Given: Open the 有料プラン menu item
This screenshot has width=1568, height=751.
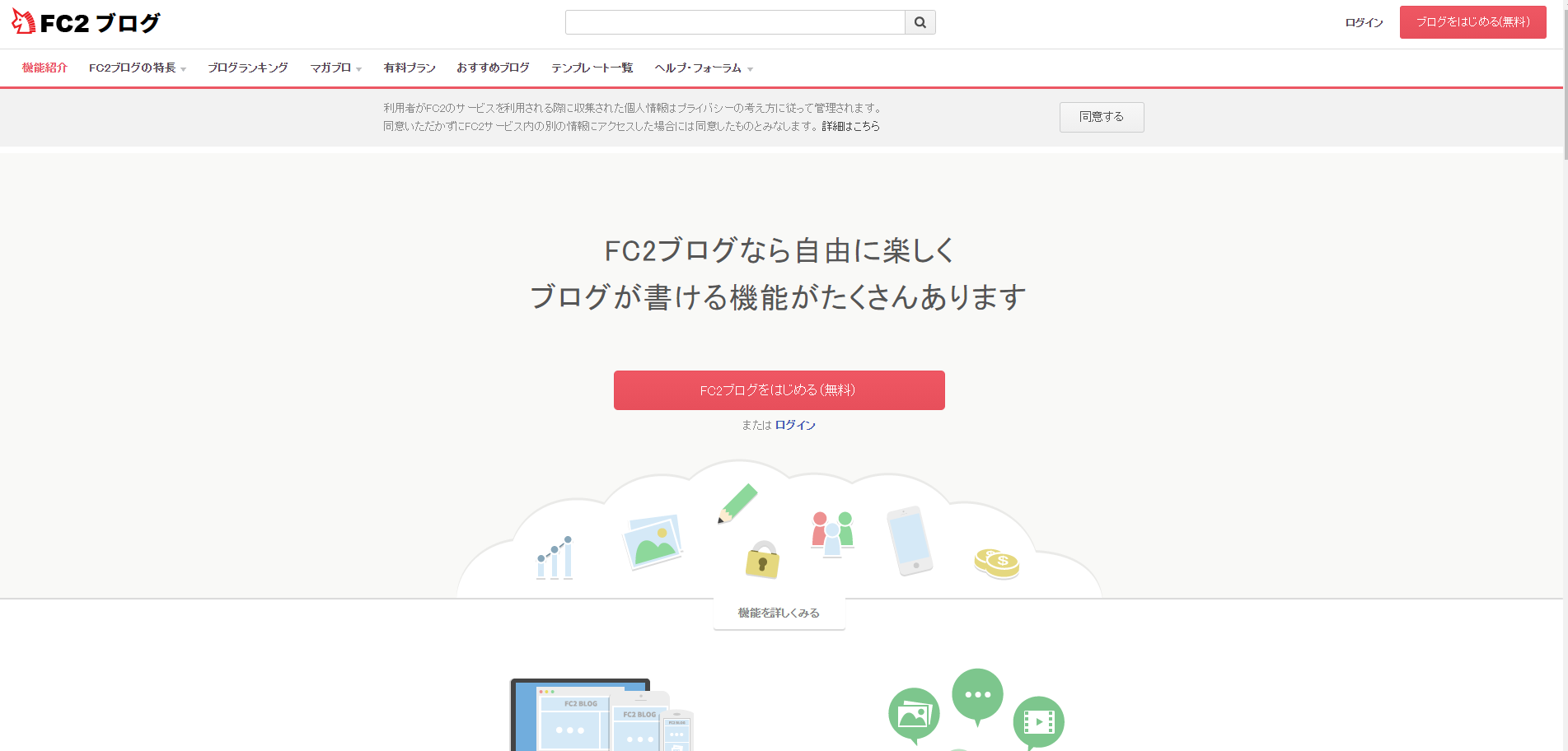Looking at the screenshot, I should tap(410, 68).
